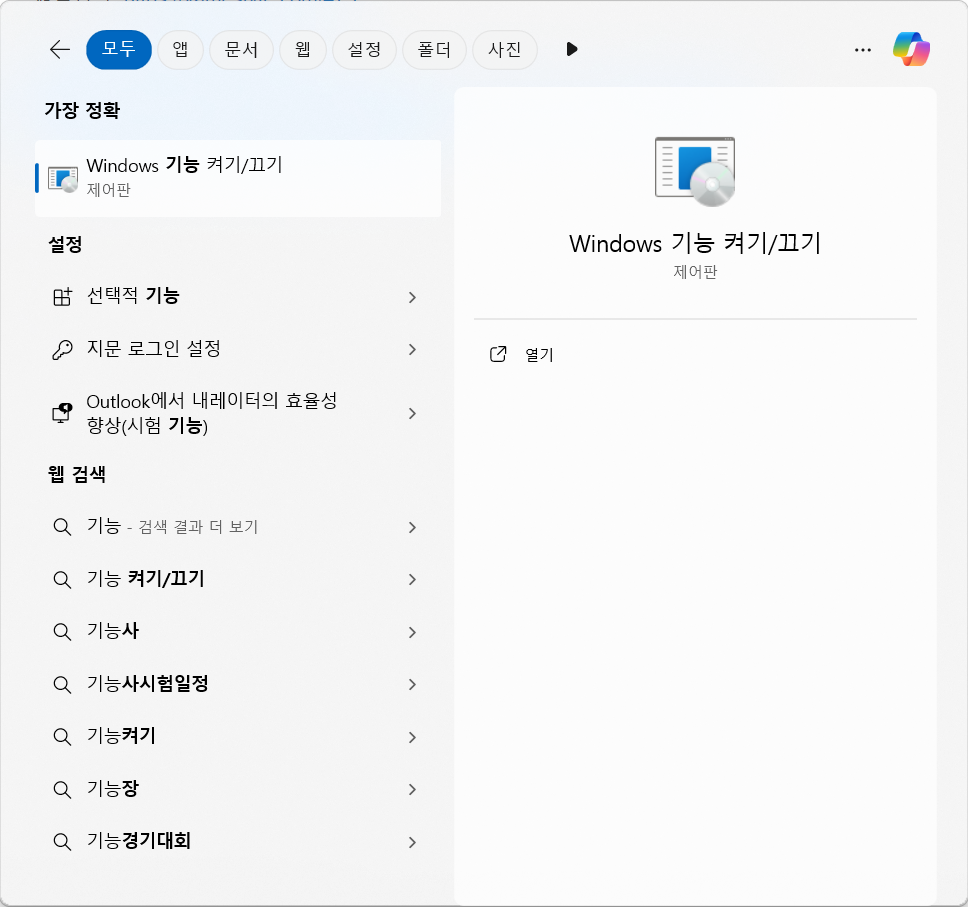Switch to the 웹 filter tab
This screenshot has height=907, width=968.
302,49
